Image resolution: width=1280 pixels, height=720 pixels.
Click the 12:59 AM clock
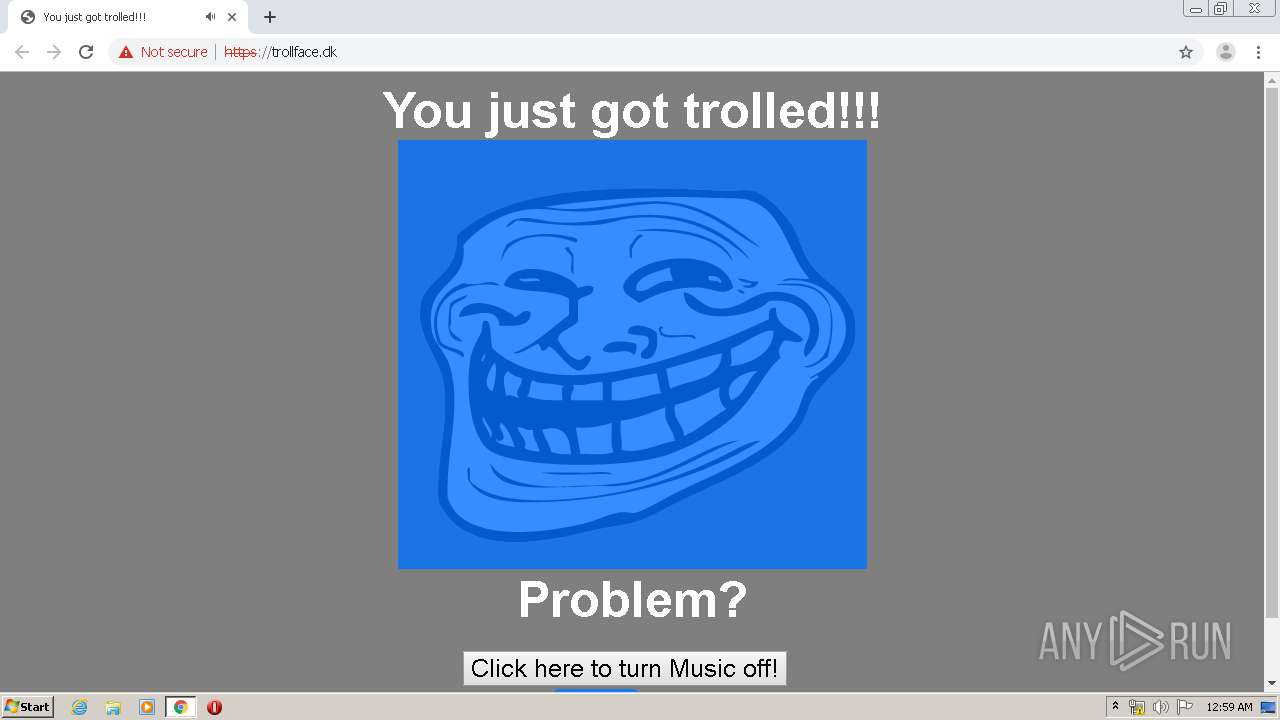[1229, 707]
